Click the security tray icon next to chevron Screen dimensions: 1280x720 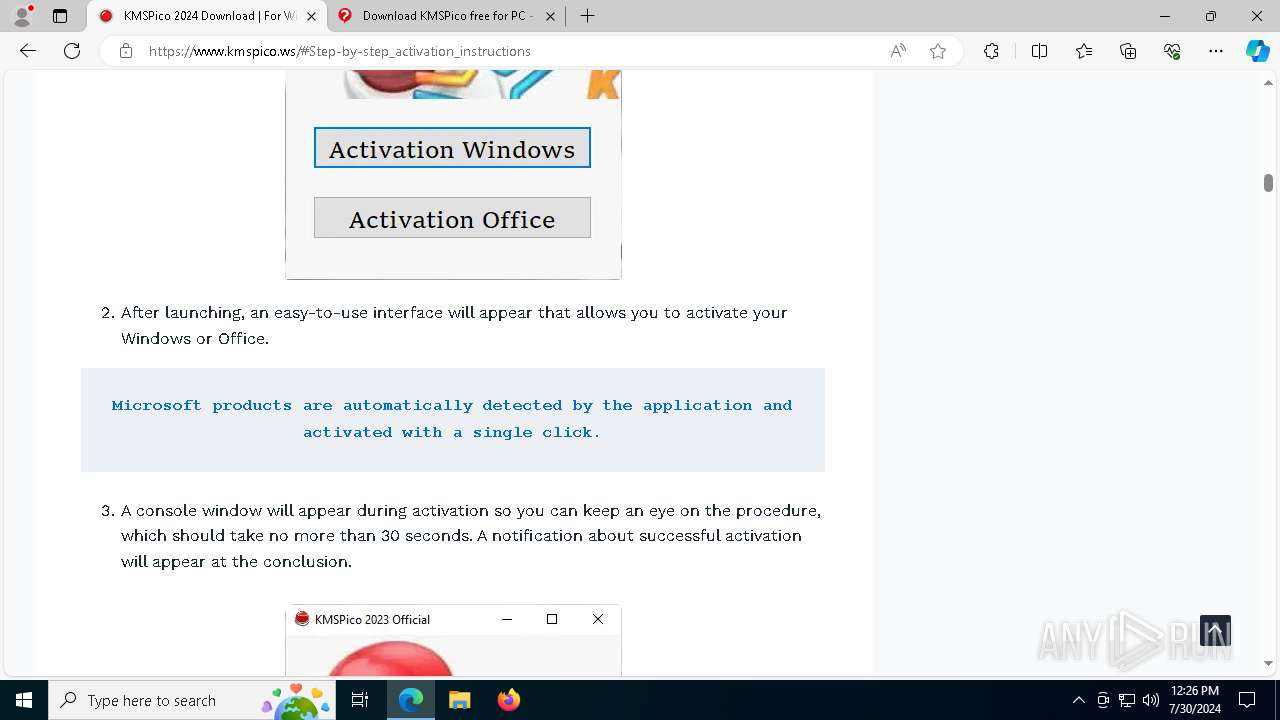pyautogui.click(x=1103, y=700)
